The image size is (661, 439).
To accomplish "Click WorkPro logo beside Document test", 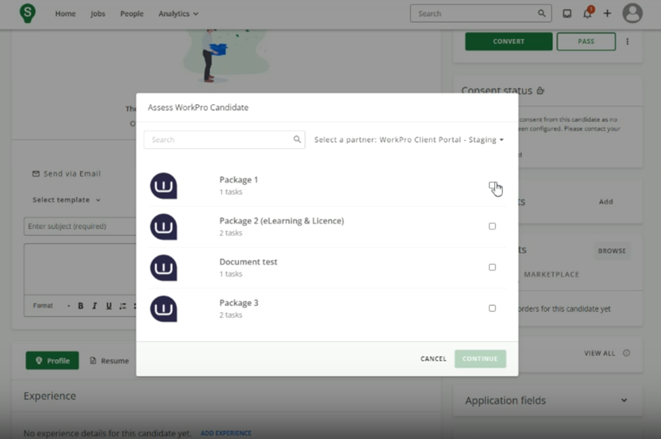I will click(164, 267).
